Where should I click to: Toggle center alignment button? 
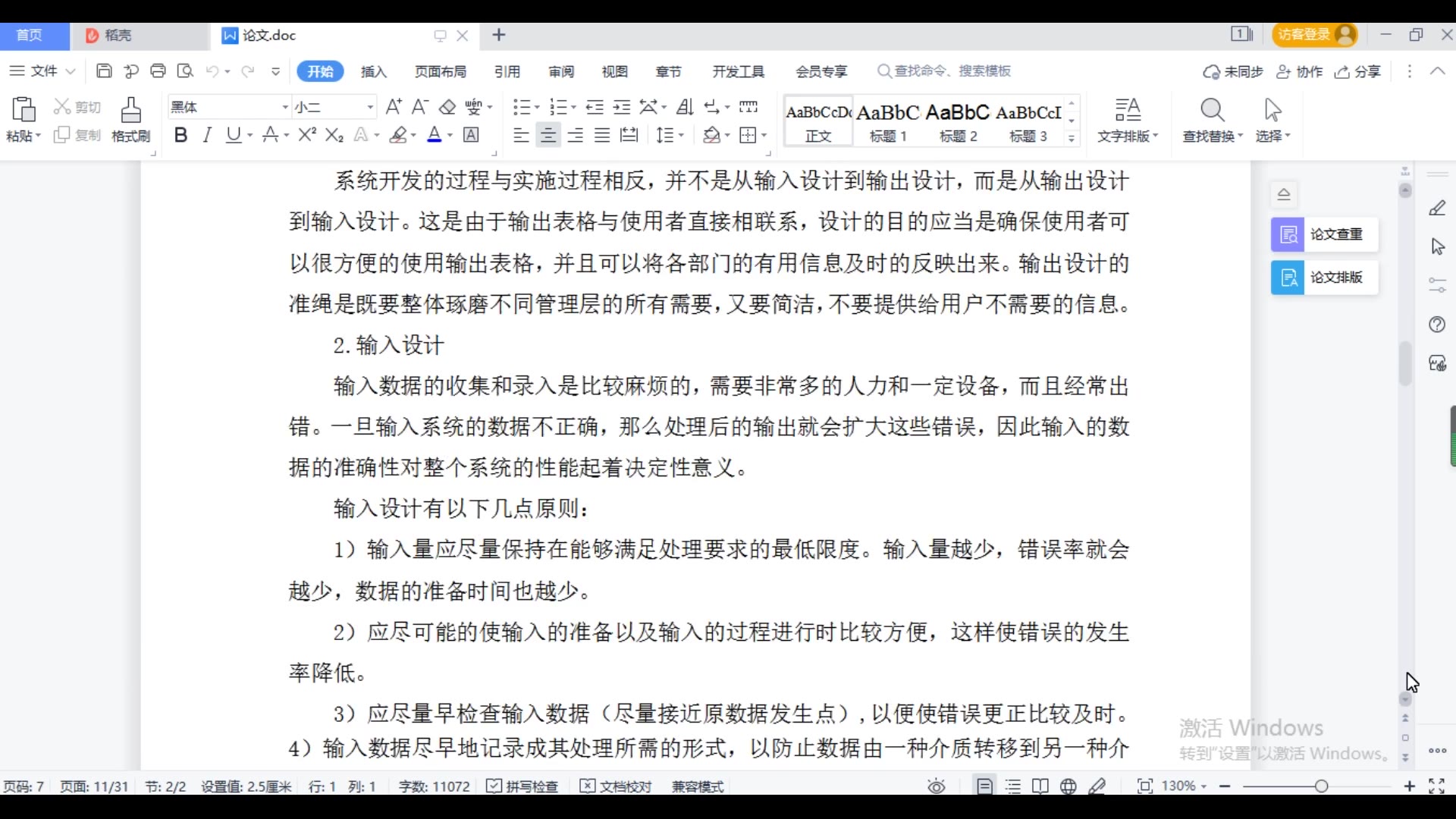(x=548, y=135)
